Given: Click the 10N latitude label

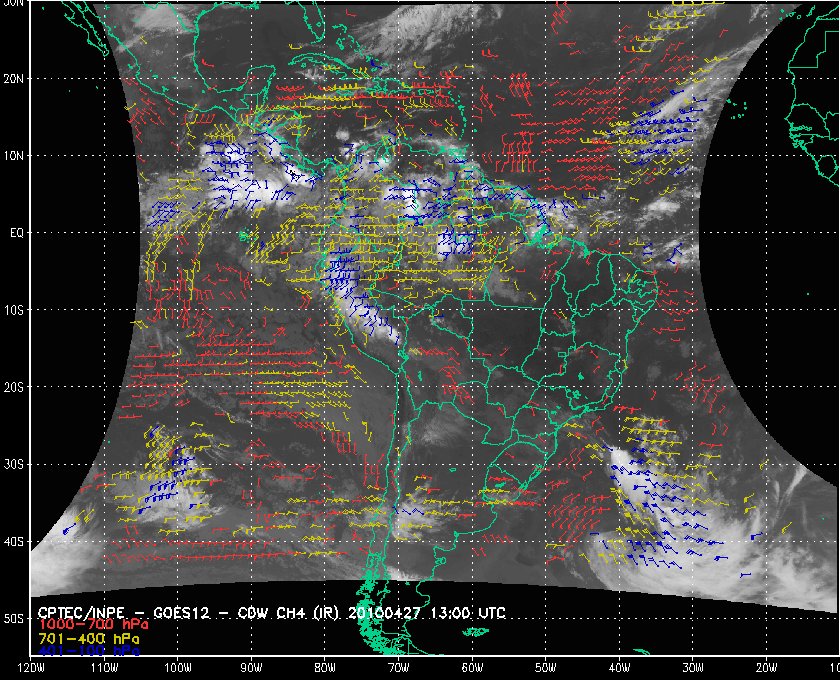Looking at the screenshot, I should [14, 155].
